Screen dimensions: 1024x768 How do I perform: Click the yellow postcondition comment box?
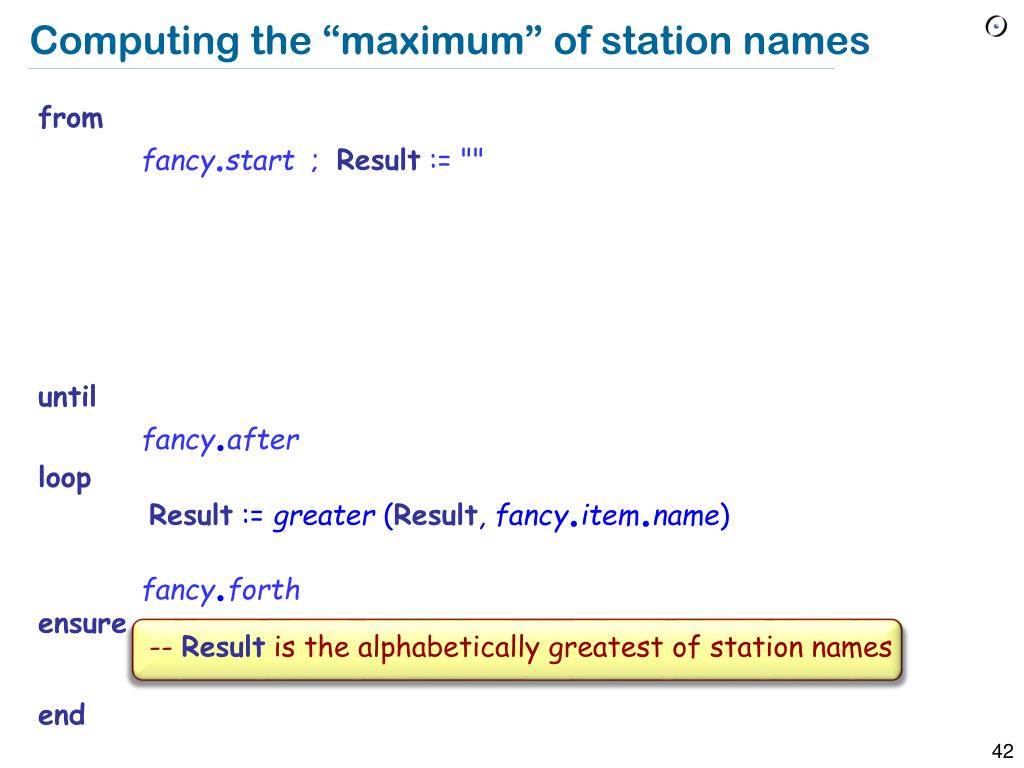[517, 650]
